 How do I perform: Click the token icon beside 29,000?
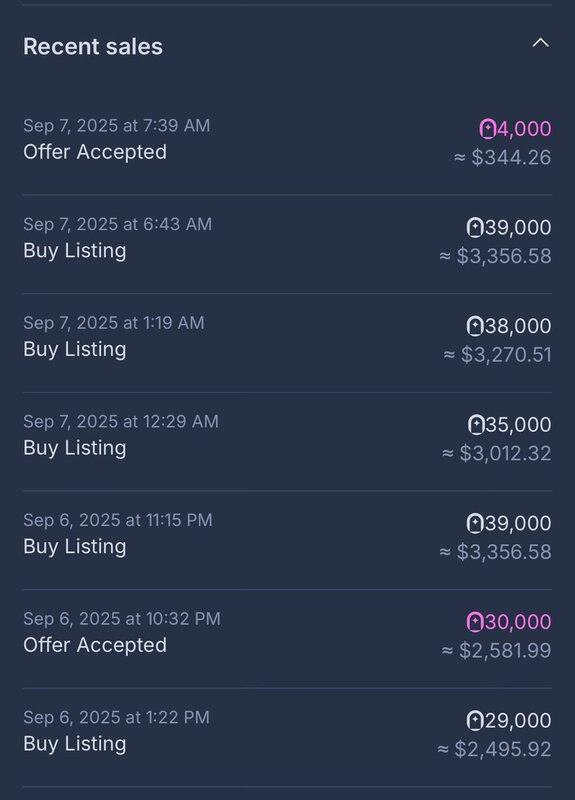474,720
